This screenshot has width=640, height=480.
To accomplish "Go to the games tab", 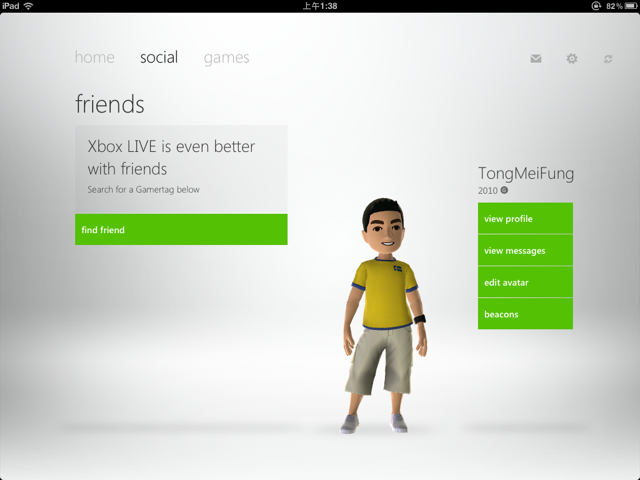I will (x=226, y=57).
